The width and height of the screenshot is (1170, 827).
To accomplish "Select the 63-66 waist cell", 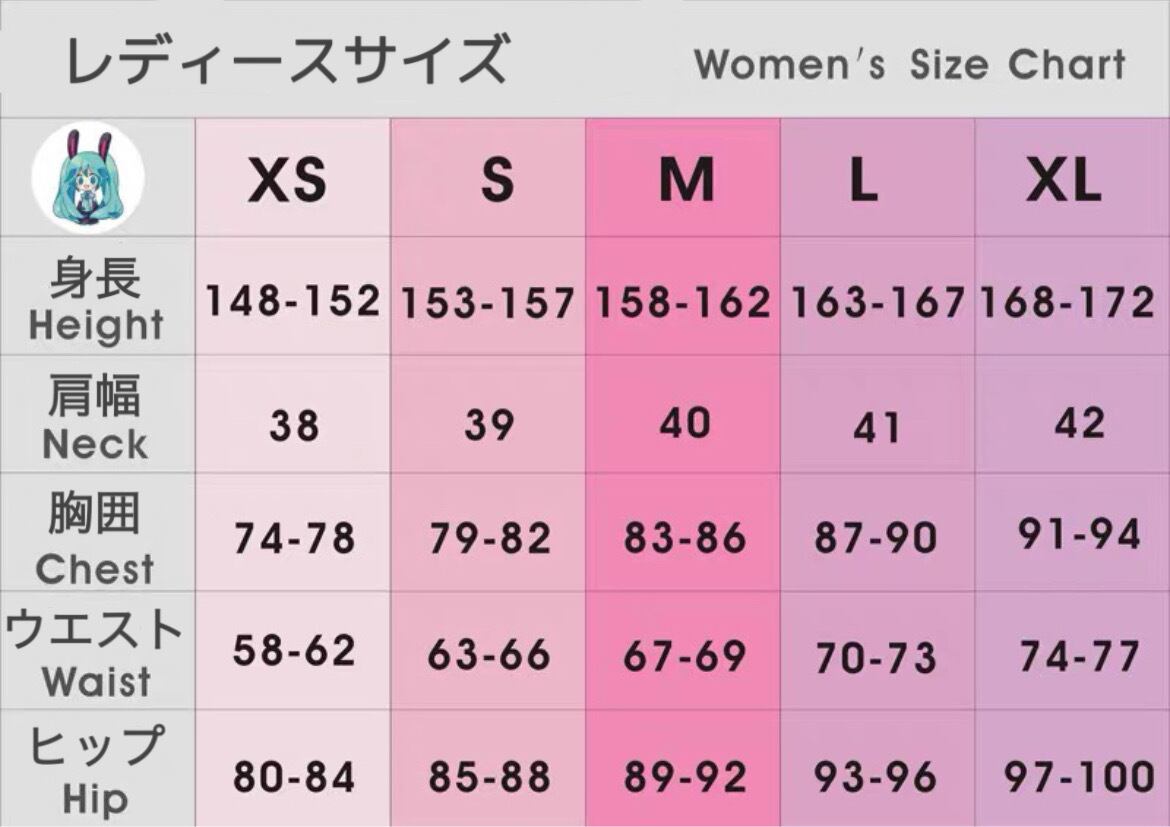I will point(489,656).
